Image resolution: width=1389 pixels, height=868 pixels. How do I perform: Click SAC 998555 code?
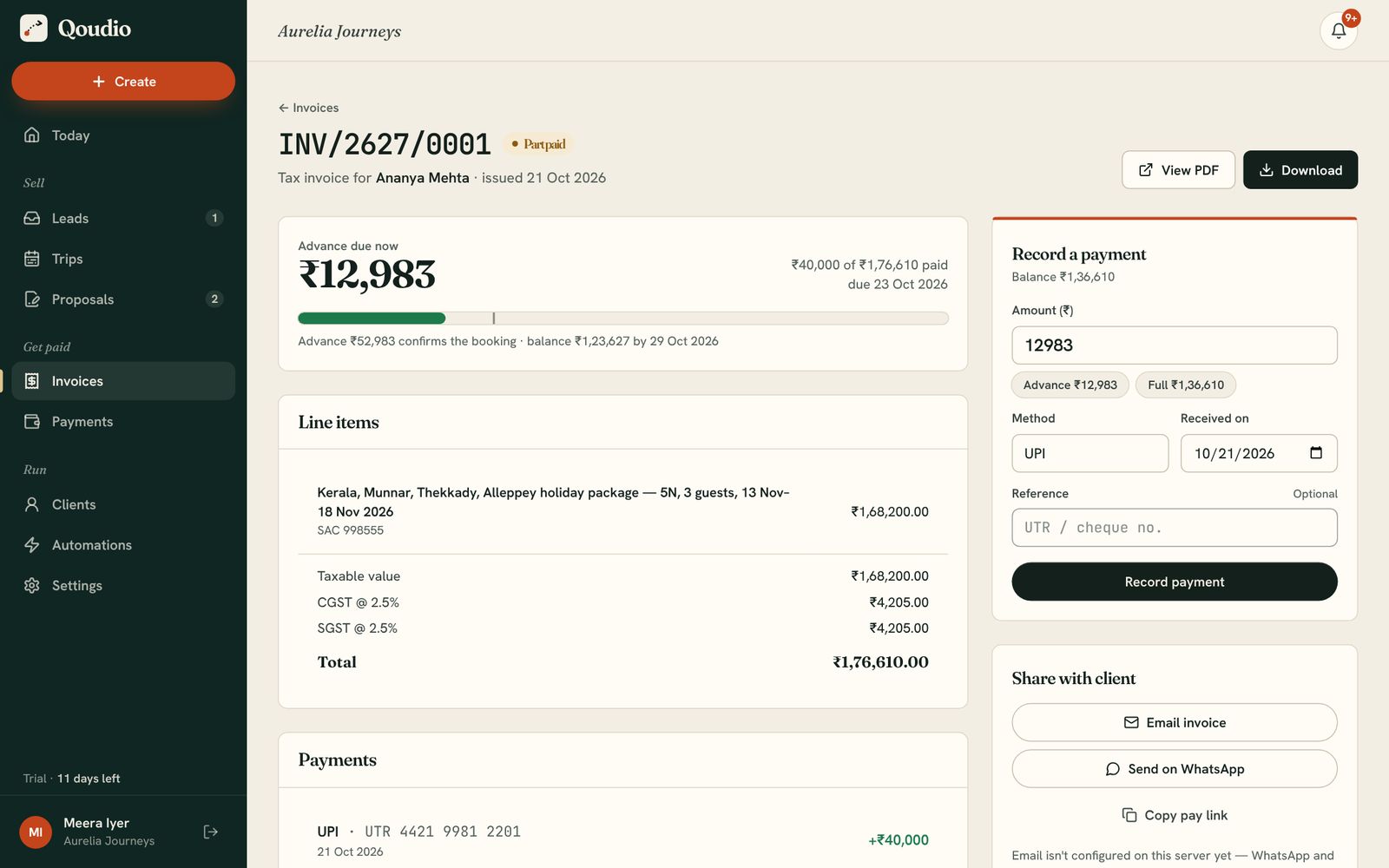[x=350, y=530]
